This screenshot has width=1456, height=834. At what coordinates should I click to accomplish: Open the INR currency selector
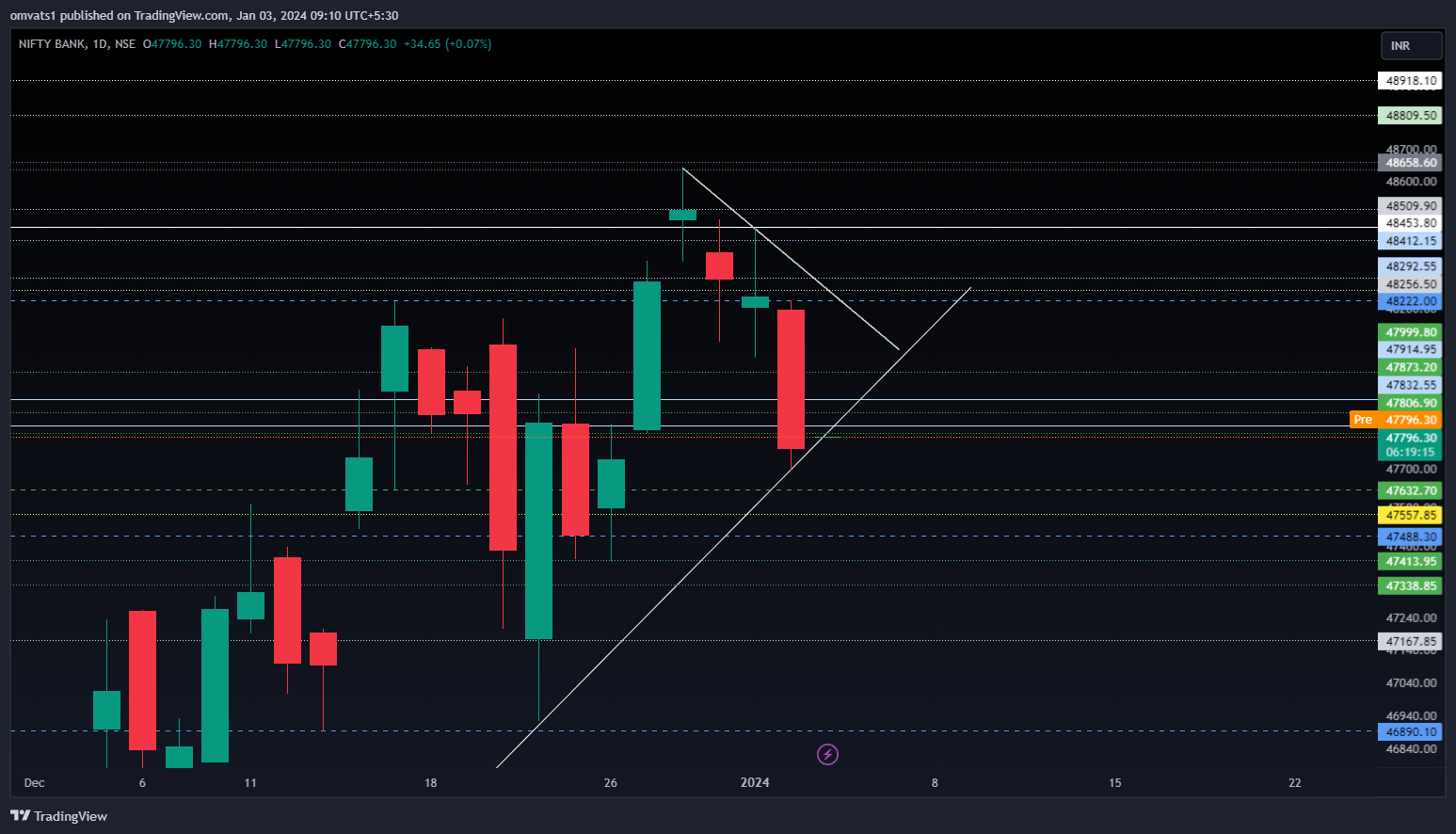pos(1411,45)
